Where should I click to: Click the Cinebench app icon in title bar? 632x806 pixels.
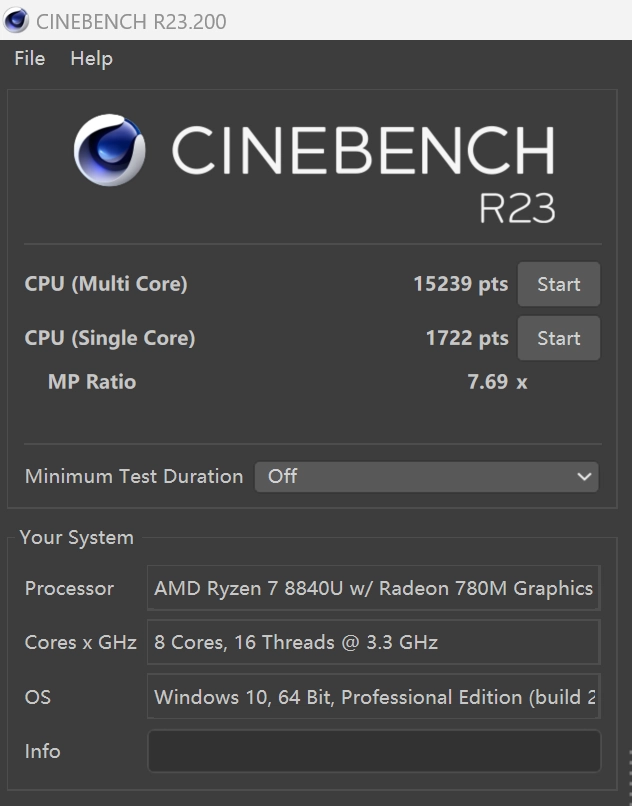pyautogui.click(x=16, y=20)
